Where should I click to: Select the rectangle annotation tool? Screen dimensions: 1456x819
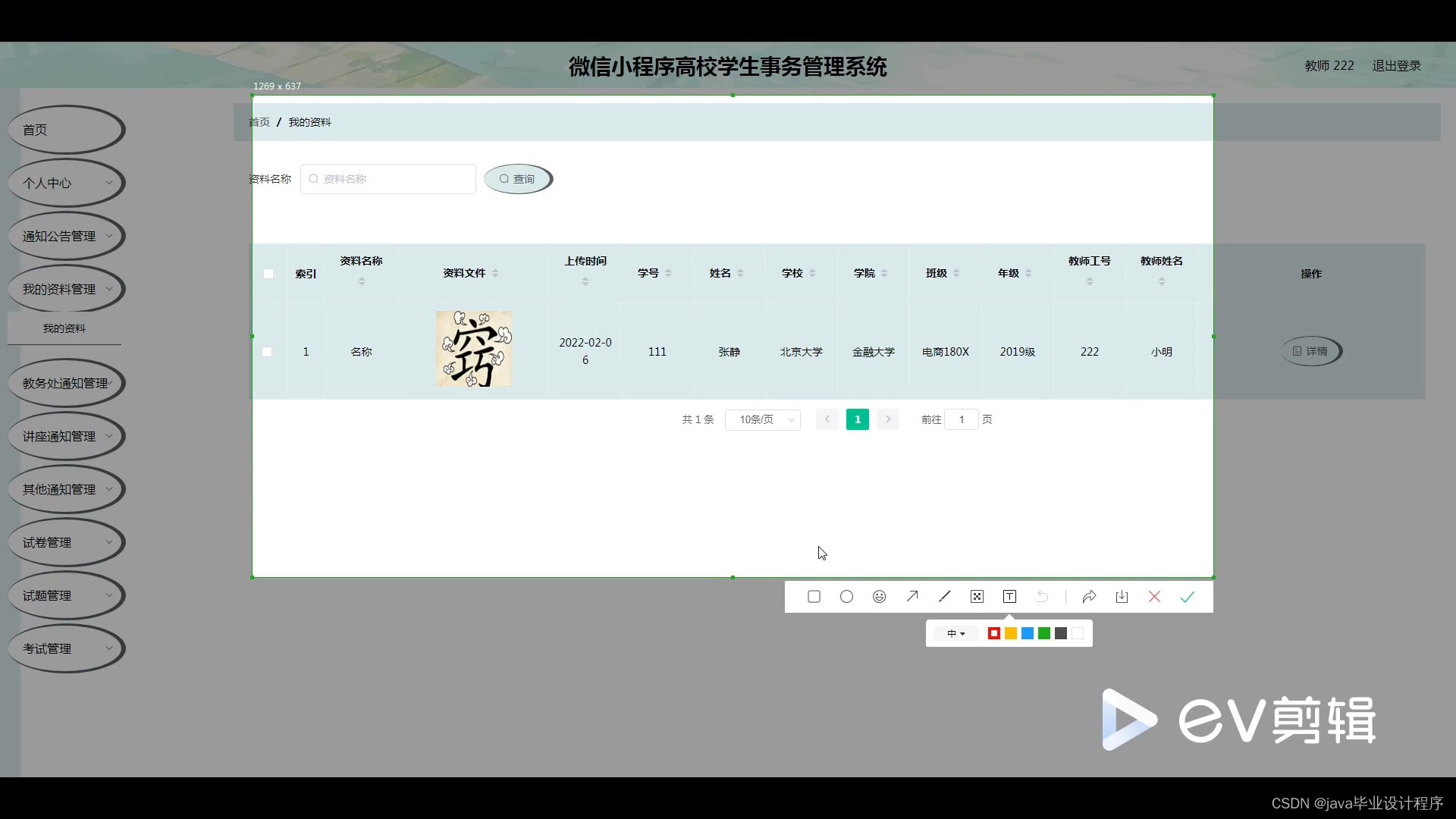(814, 597)
